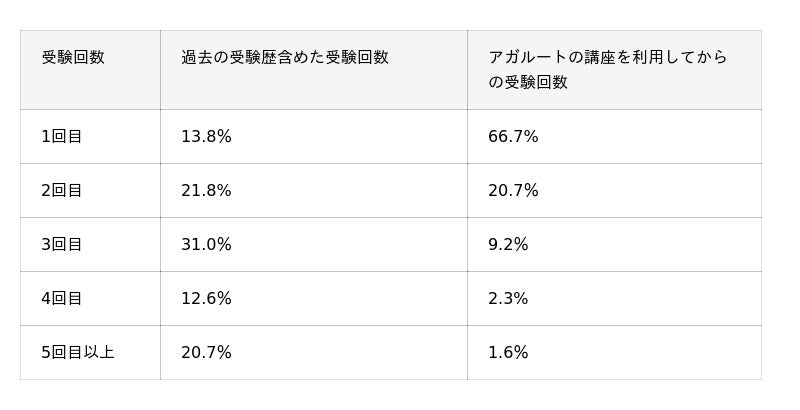This screenshot has height=410, width=800.
Task: Click the 21.8% value
Action: (206, 191)
